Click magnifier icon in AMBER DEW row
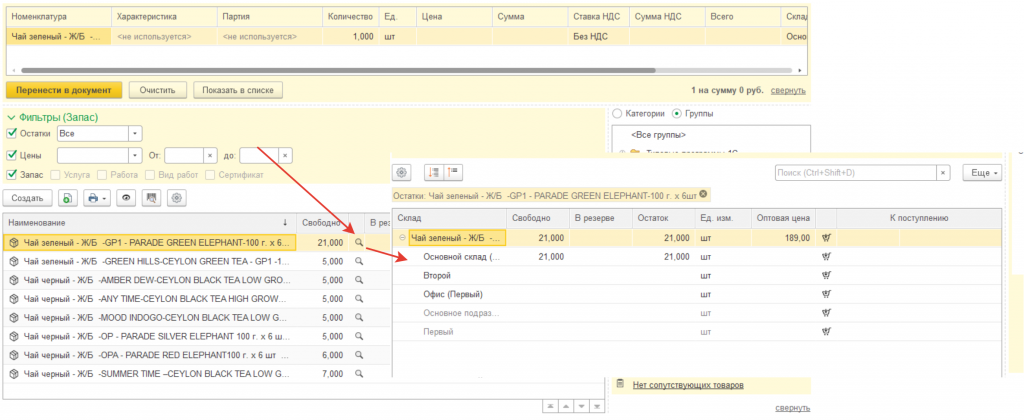This screenshot has height=420, width=1024. point(358,280)
